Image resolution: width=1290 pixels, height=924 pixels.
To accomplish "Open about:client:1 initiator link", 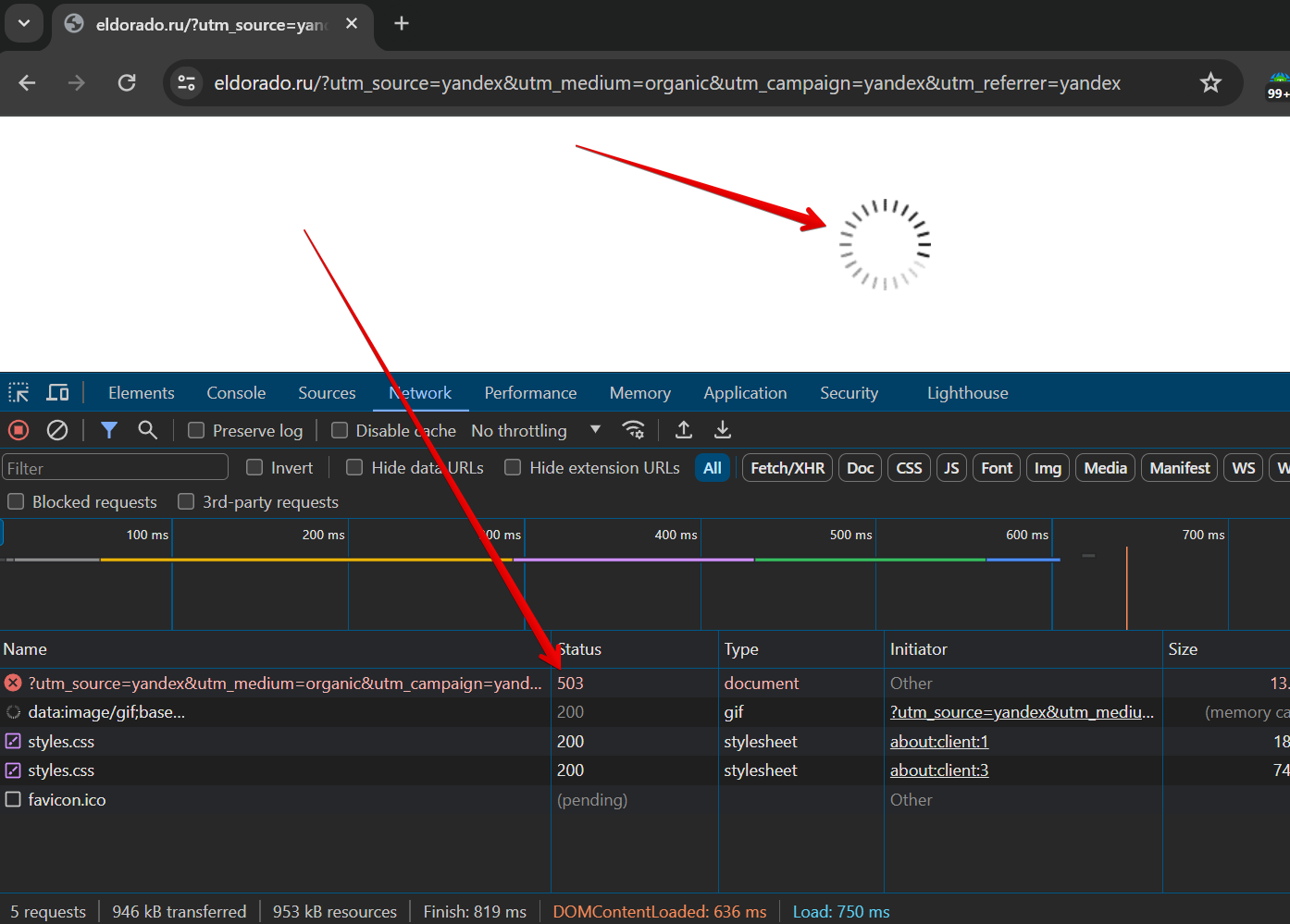I will click(x=939, y=741).
